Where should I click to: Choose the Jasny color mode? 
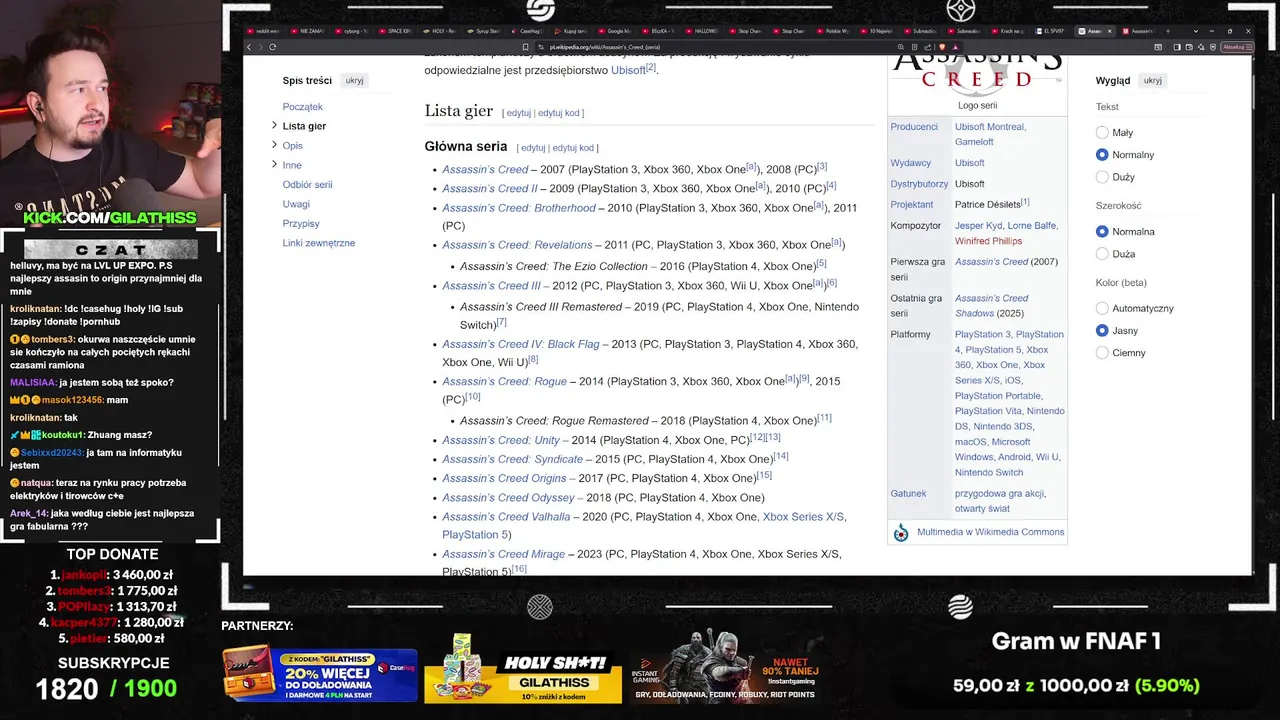click(1102, 330)
